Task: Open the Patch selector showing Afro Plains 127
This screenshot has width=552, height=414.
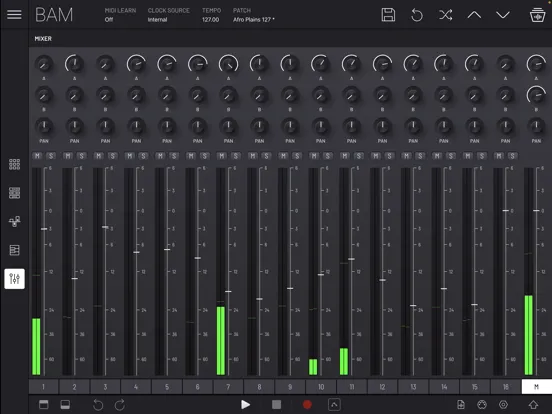Action: (253, 15)
